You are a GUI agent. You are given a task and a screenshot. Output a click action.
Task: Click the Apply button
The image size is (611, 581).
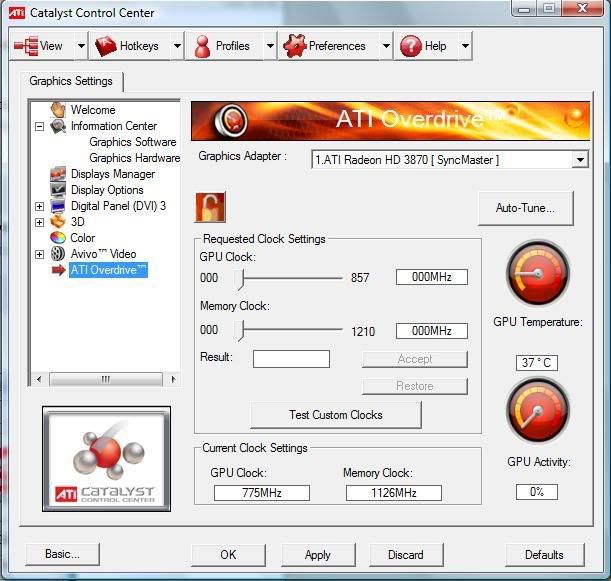(318, 555)
